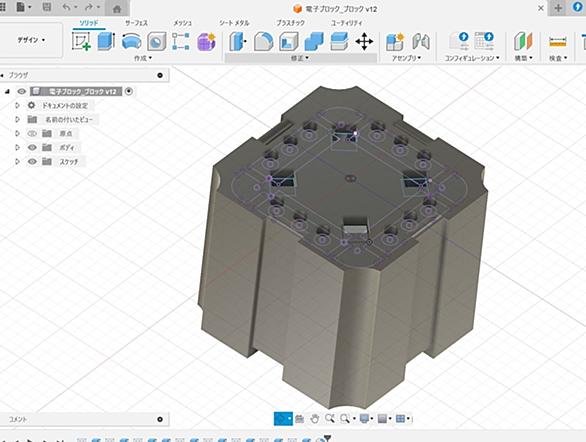Click the コメント panel options dot
The image size is (586, 442).
click(160, 419)
